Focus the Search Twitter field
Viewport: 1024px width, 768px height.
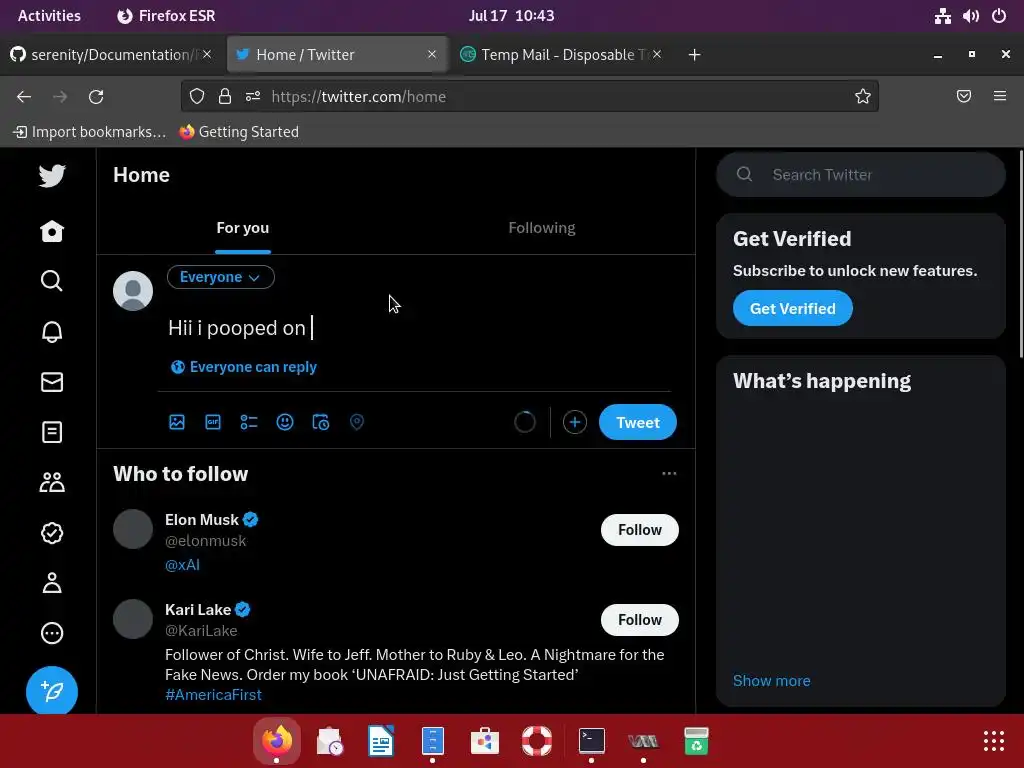[861, 174]
